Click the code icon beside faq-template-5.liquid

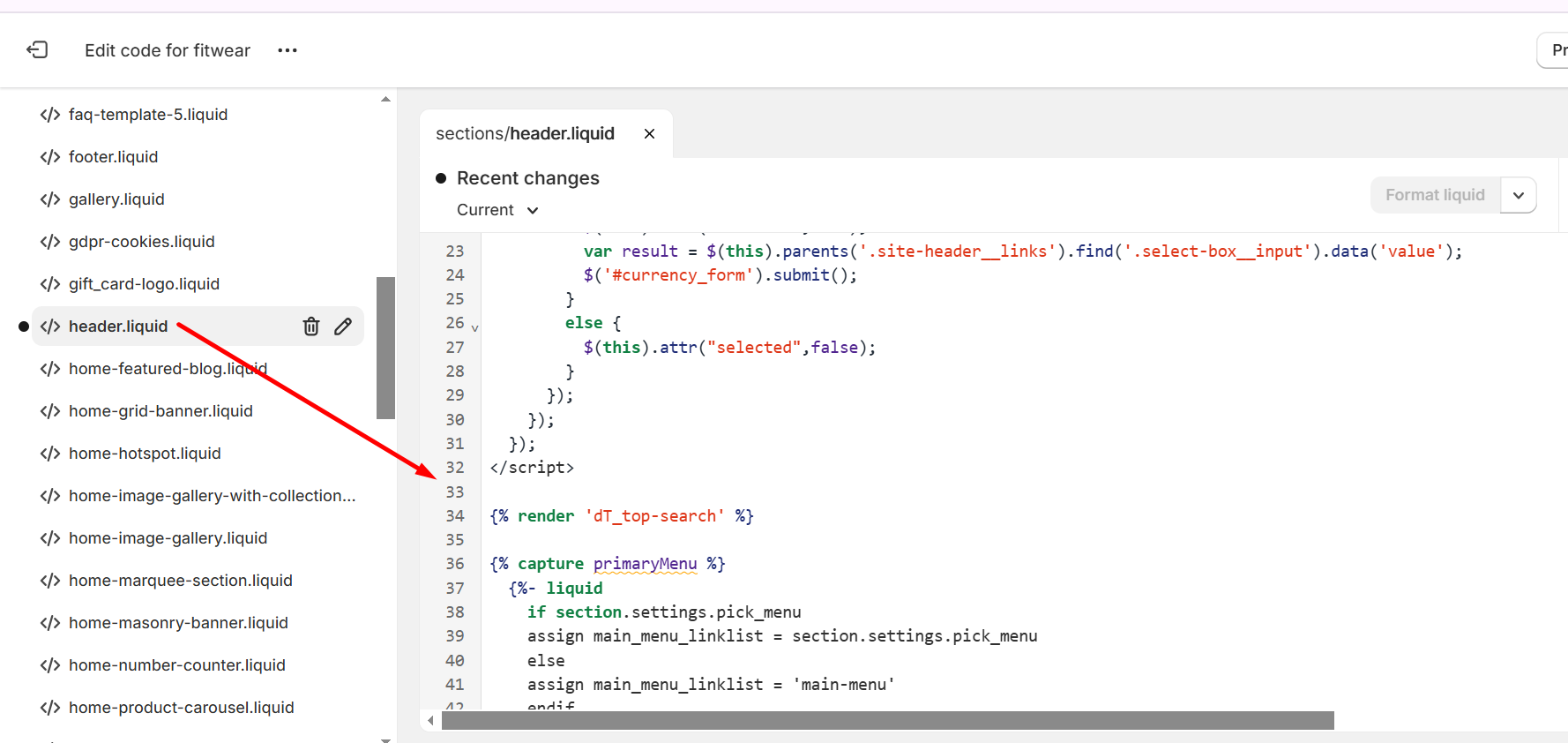[50, 115]
